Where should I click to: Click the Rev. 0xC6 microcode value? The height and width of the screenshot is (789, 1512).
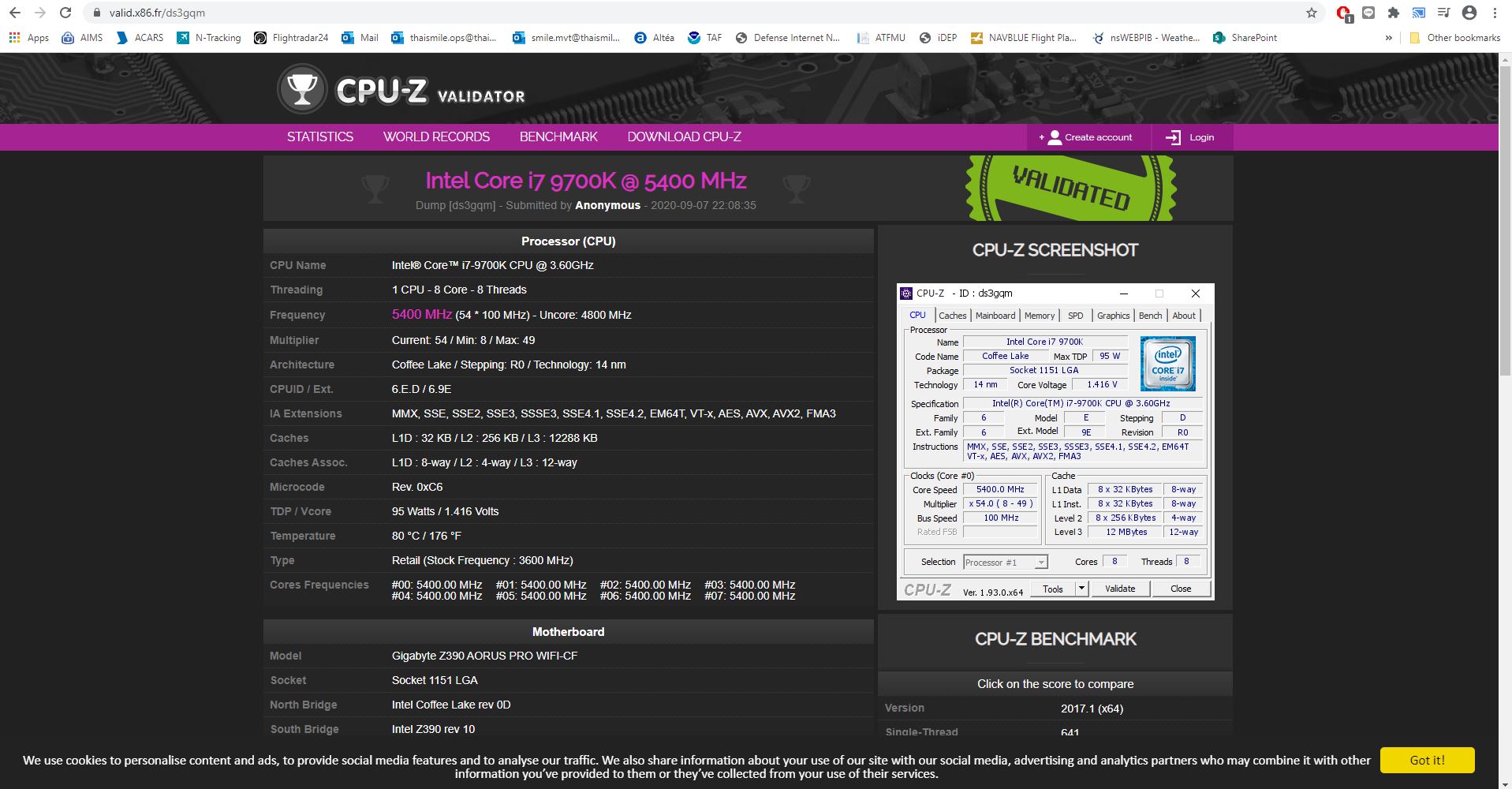[417, 487]
